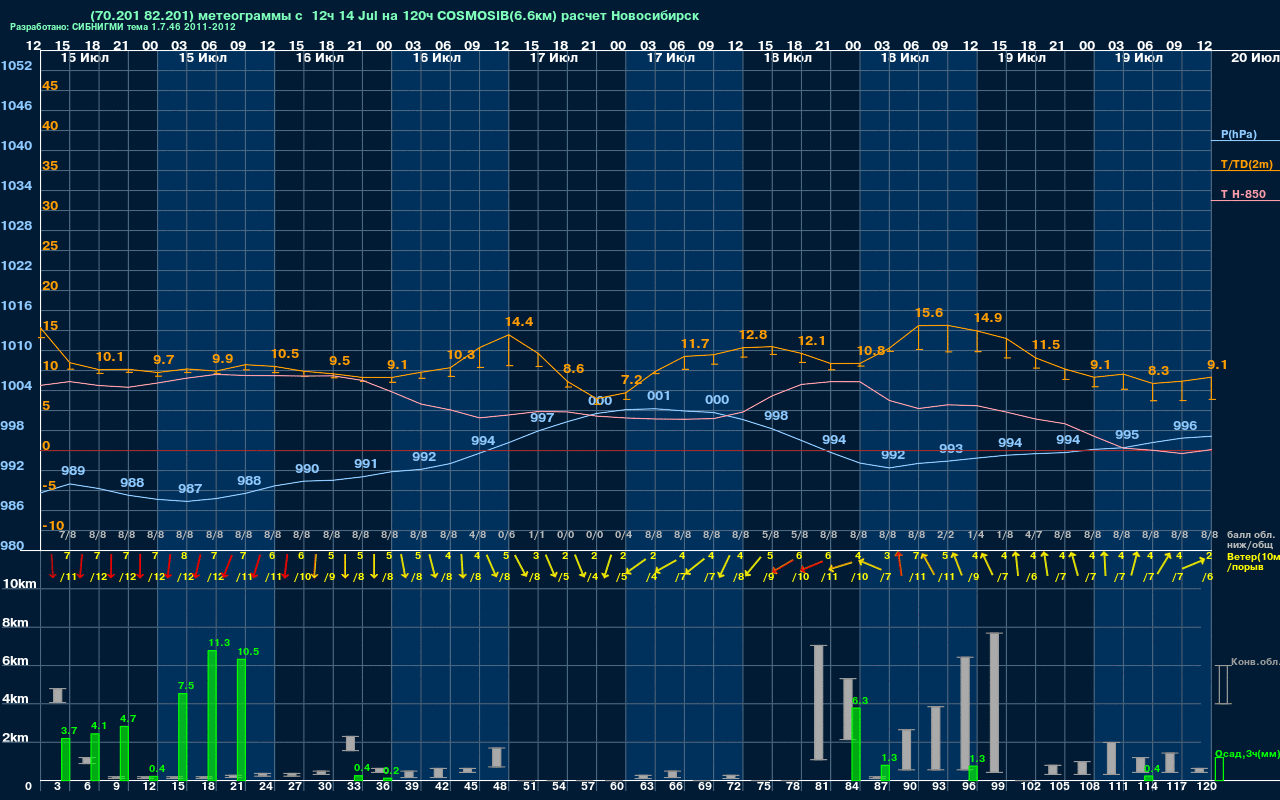Click the 987 pressure minimum value
This screenshot has width=1280, height=800.
[x=190, y=489]
